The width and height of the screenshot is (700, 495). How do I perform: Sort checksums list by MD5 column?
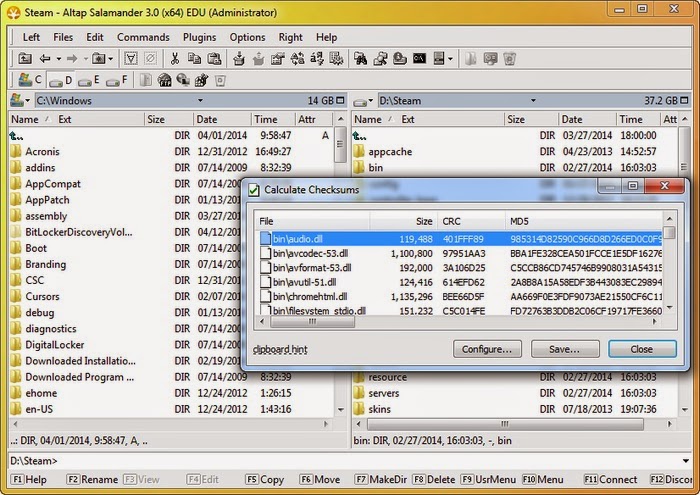[584, 221]
